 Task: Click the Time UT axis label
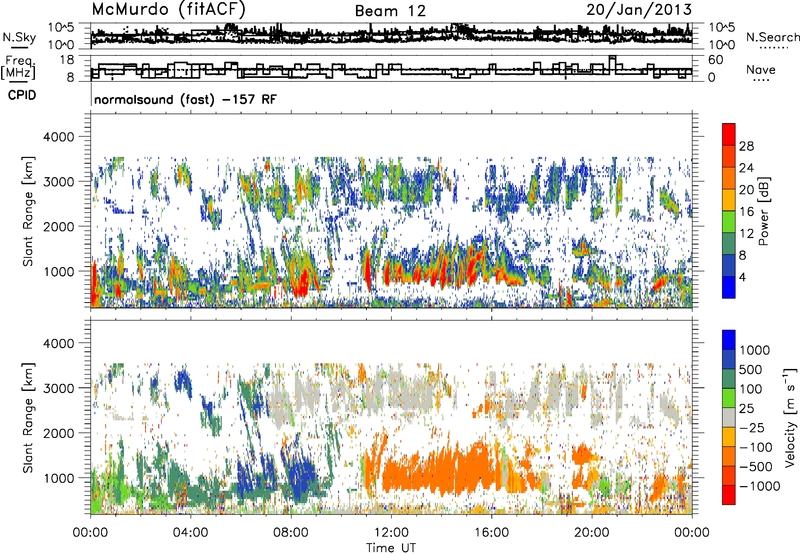tap(391, 548)
